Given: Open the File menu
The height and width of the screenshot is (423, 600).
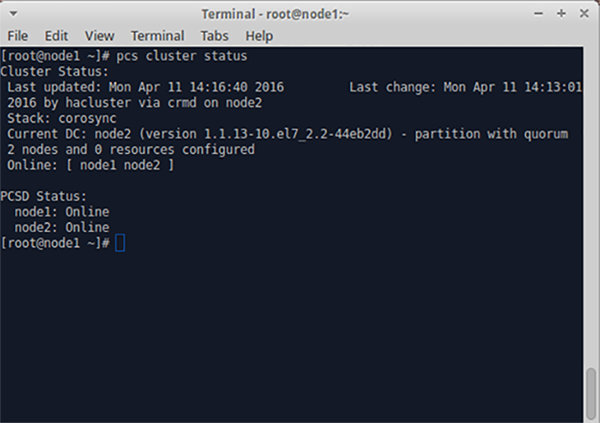Looking at the screenshot, I should pyautogui.click(x=18, y=36).
